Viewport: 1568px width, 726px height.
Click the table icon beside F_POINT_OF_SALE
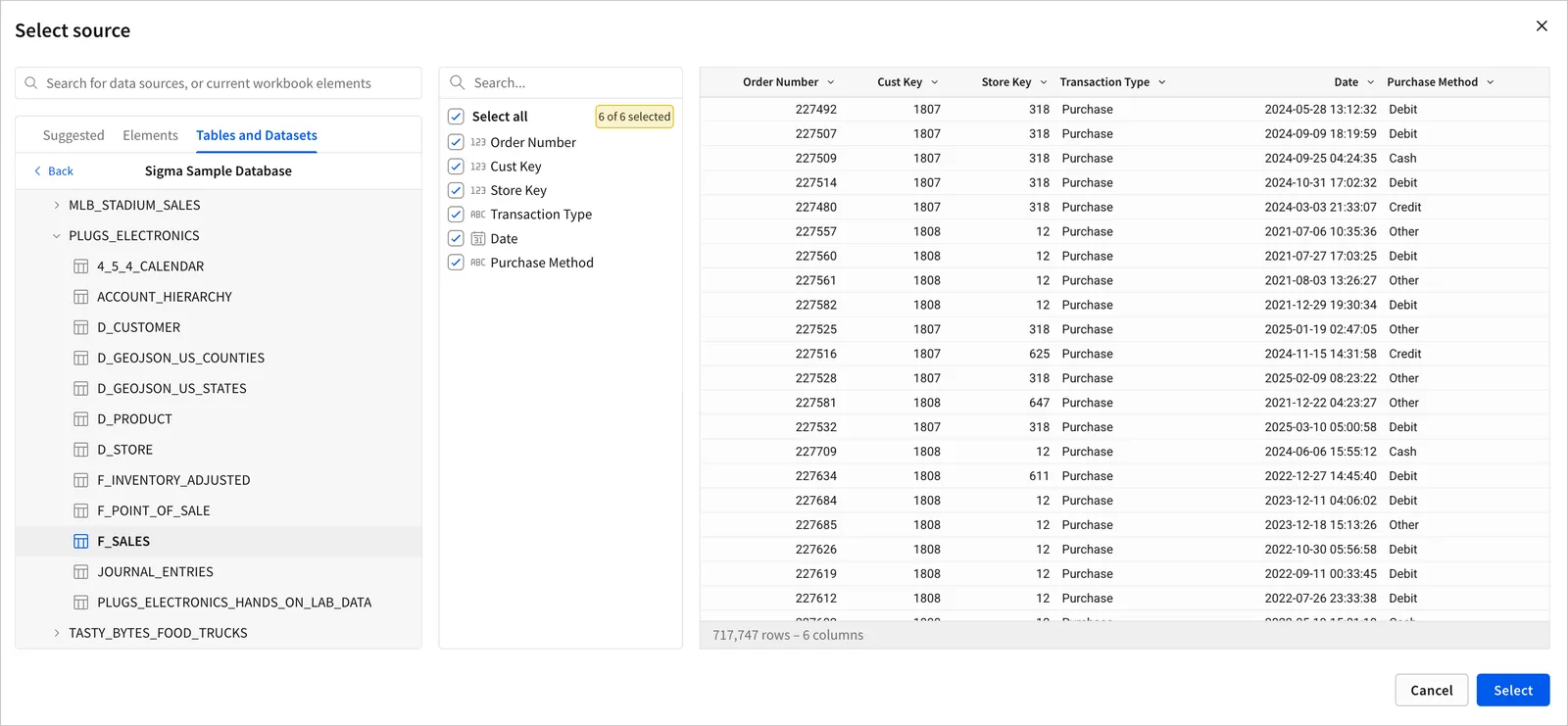point(81,511)
